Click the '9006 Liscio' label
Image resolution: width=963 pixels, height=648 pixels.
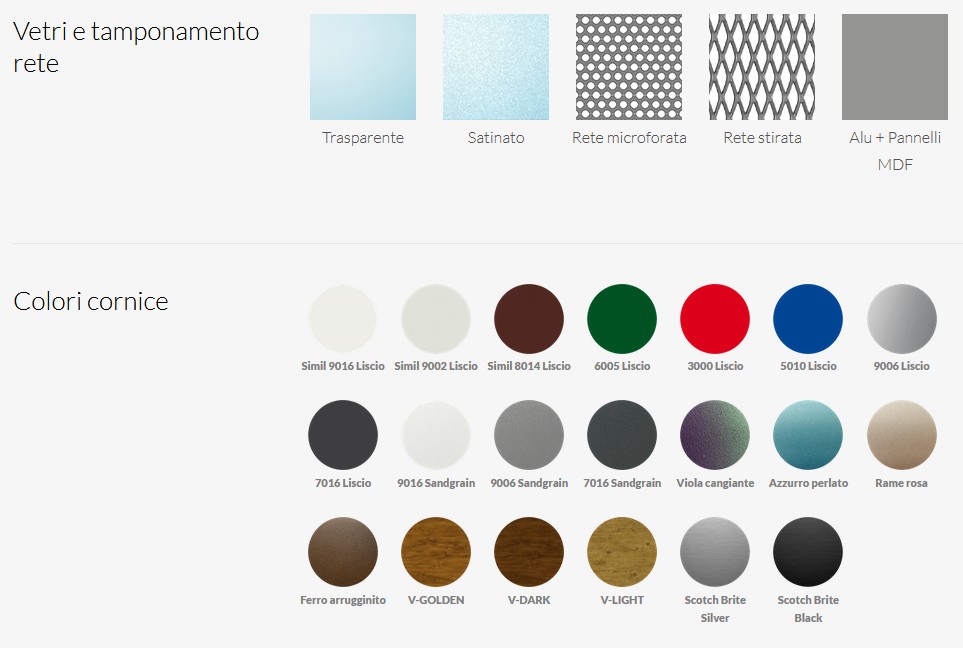click(x=902, y=366)
